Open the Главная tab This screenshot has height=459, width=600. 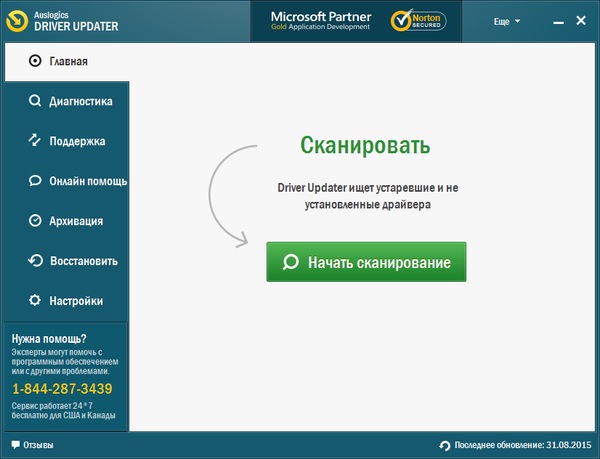[x=67, y=62]
